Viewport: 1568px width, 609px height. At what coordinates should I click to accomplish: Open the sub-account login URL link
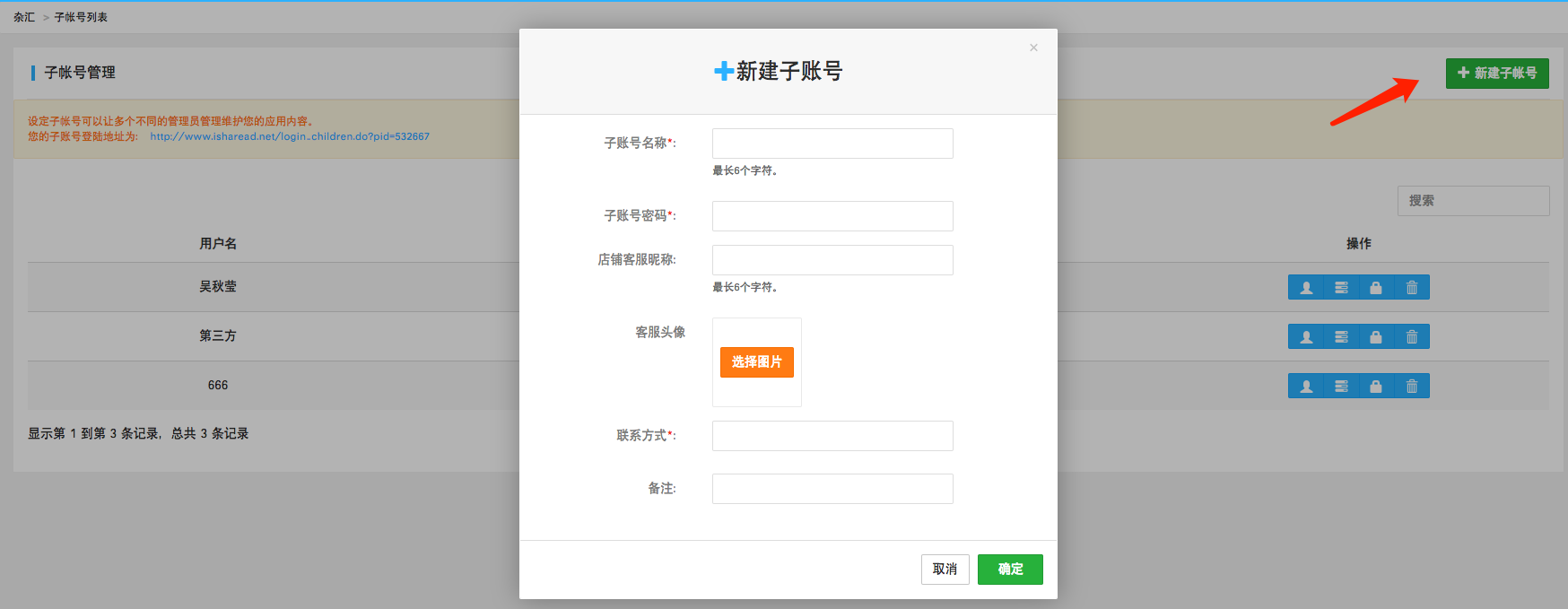pyautogui.click(x=290, y=136)
